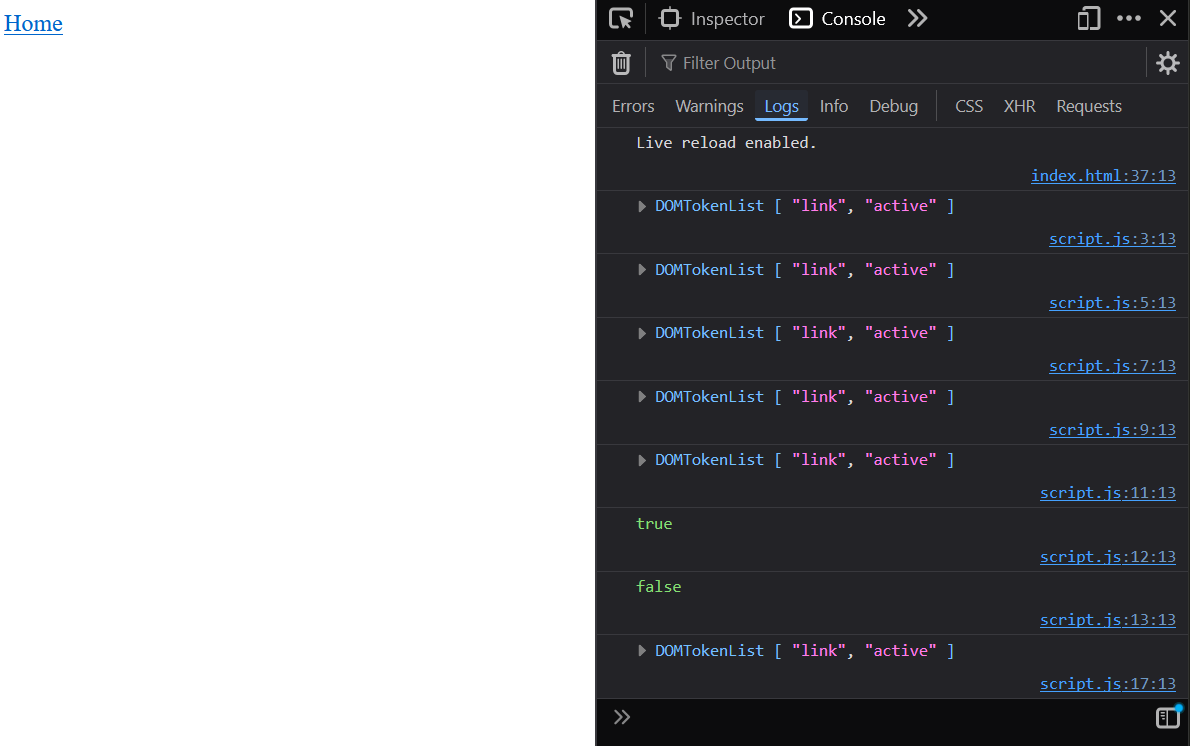
Task: Expand DOMTokenList logged at script.js:17:13
Action: click(x=642, y=651)
